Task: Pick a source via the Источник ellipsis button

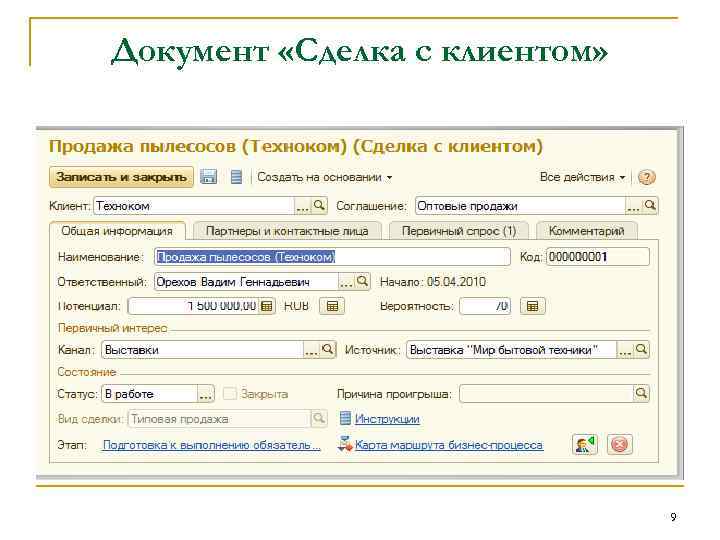Action: tap(624, 350)
